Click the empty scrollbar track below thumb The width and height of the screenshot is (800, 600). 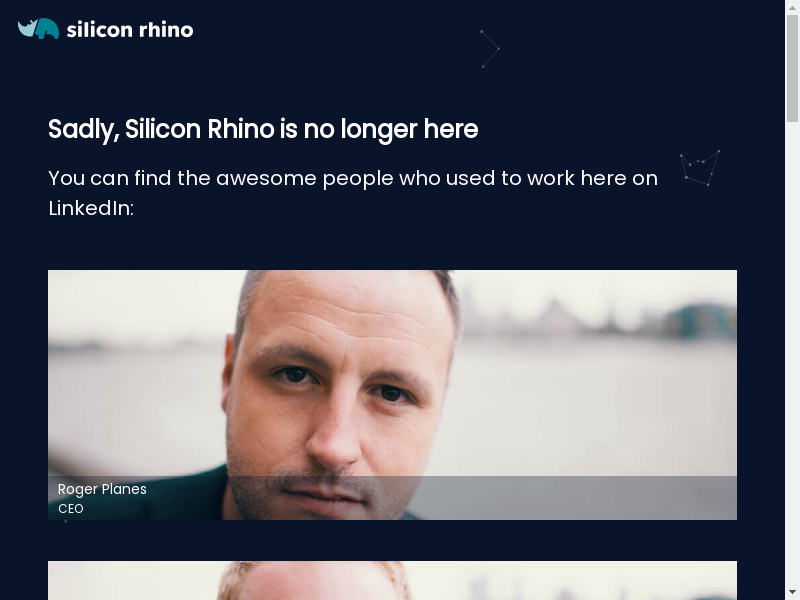792,355
